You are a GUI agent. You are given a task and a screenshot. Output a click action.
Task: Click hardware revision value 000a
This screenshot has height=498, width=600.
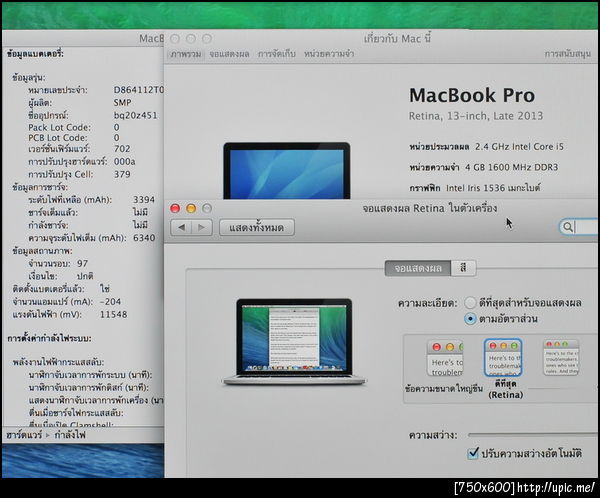tap(124, 162)
